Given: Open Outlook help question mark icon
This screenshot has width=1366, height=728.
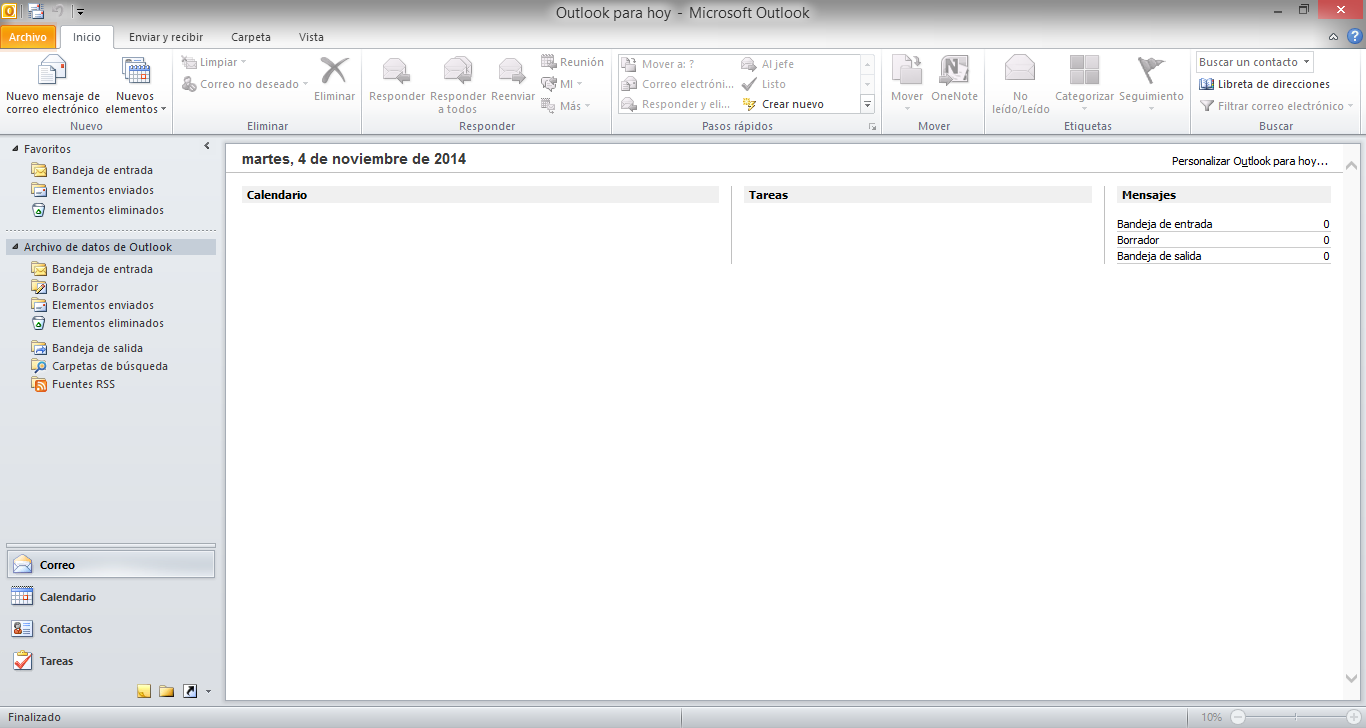Looking at the screenshot, I should (x=1354, y=37).
